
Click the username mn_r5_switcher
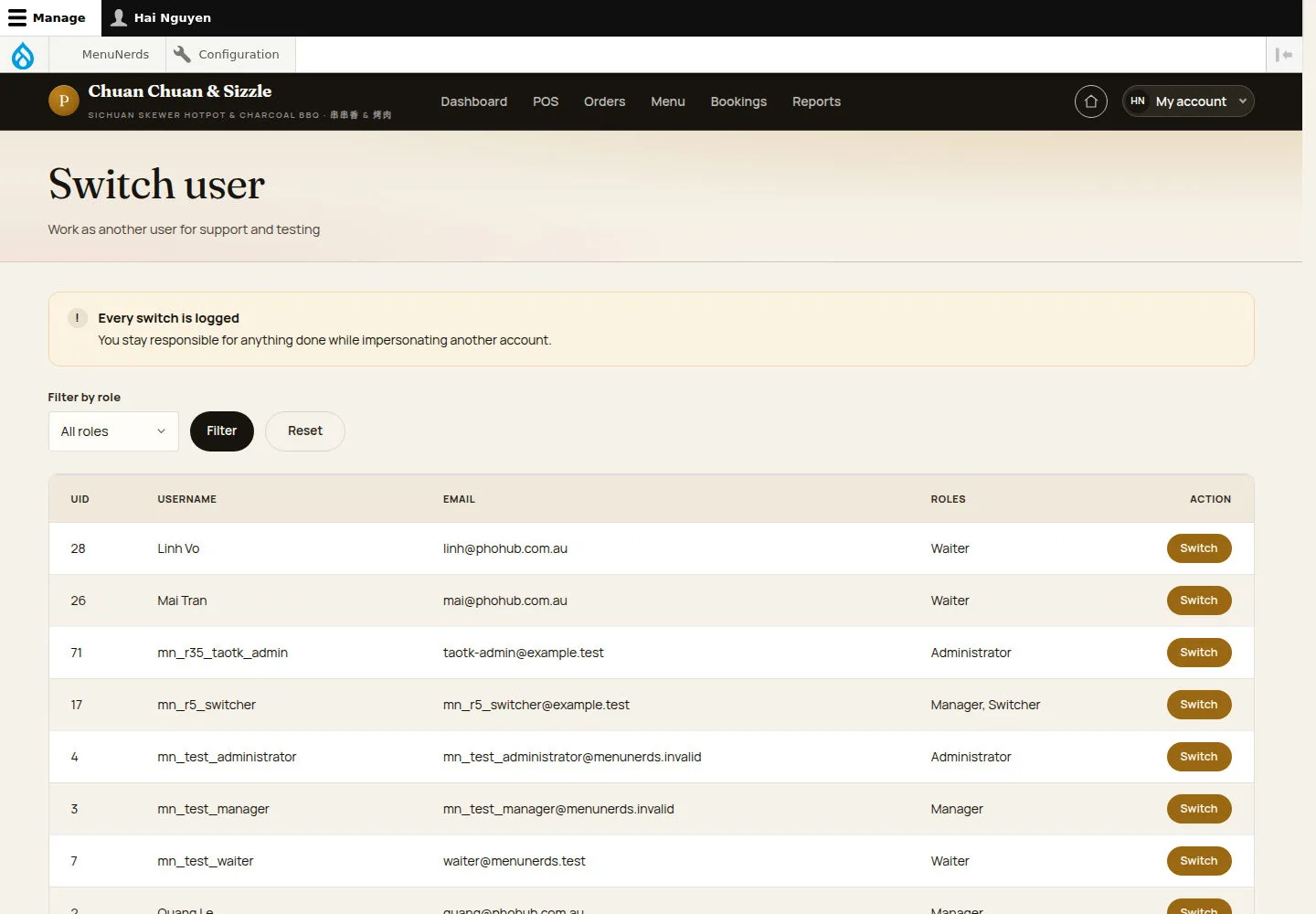207,705
